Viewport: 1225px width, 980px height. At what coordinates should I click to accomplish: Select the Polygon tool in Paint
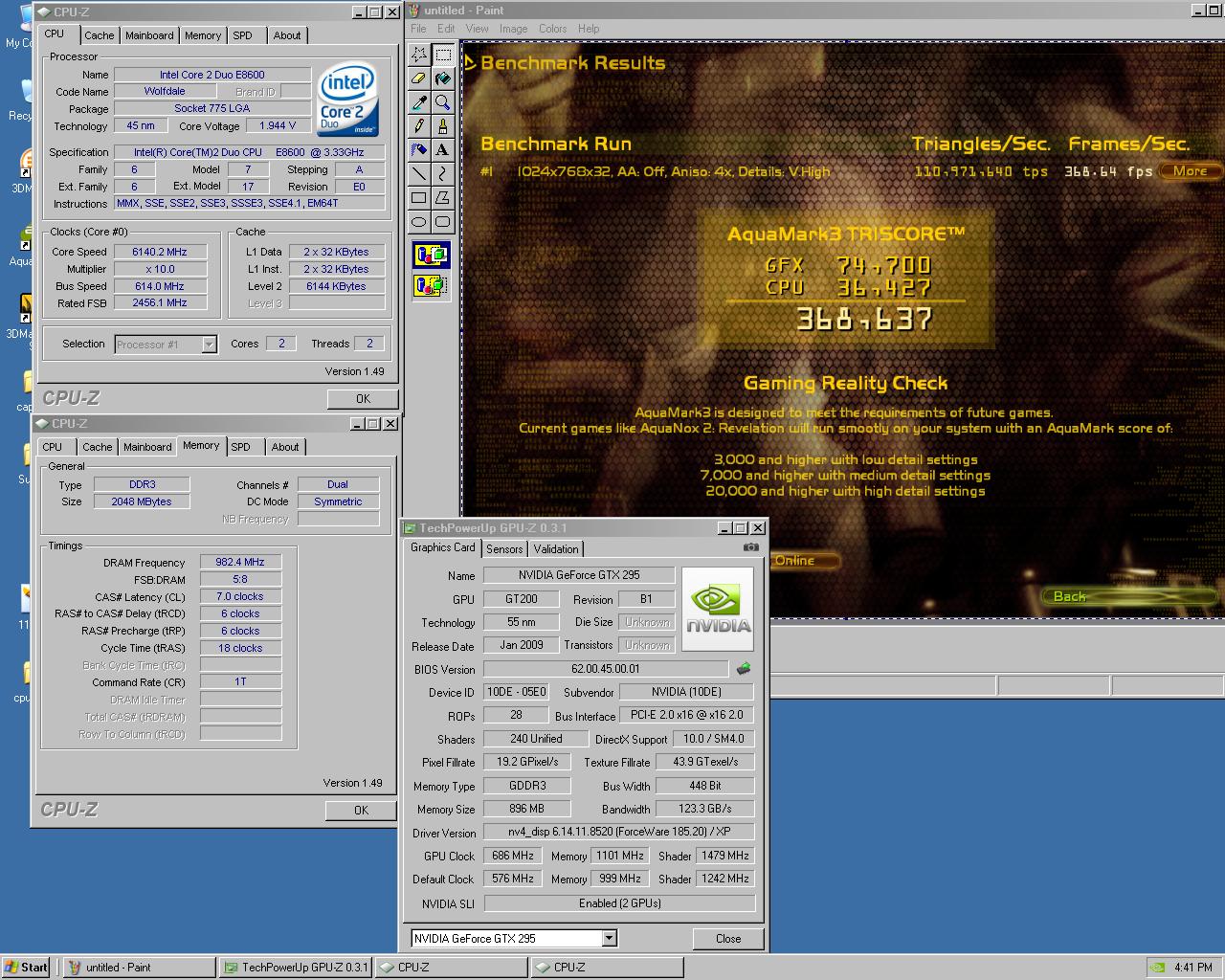click(443, 198)
